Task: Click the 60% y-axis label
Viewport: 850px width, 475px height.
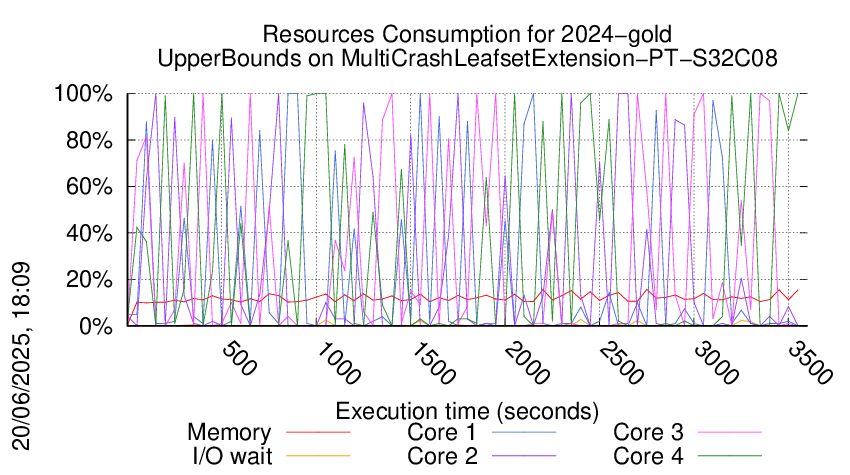Action: [89, 187]
